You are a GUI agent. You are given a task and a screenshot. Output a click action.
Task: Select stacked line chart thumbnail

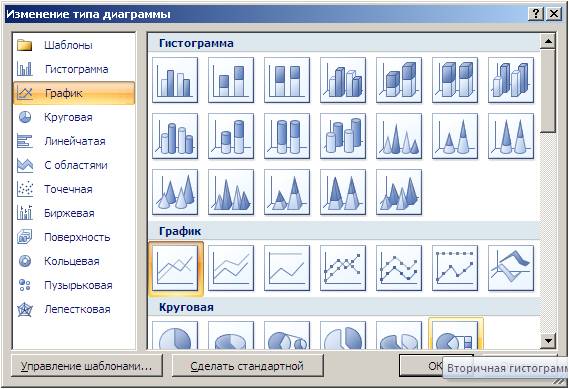[231, 268]
